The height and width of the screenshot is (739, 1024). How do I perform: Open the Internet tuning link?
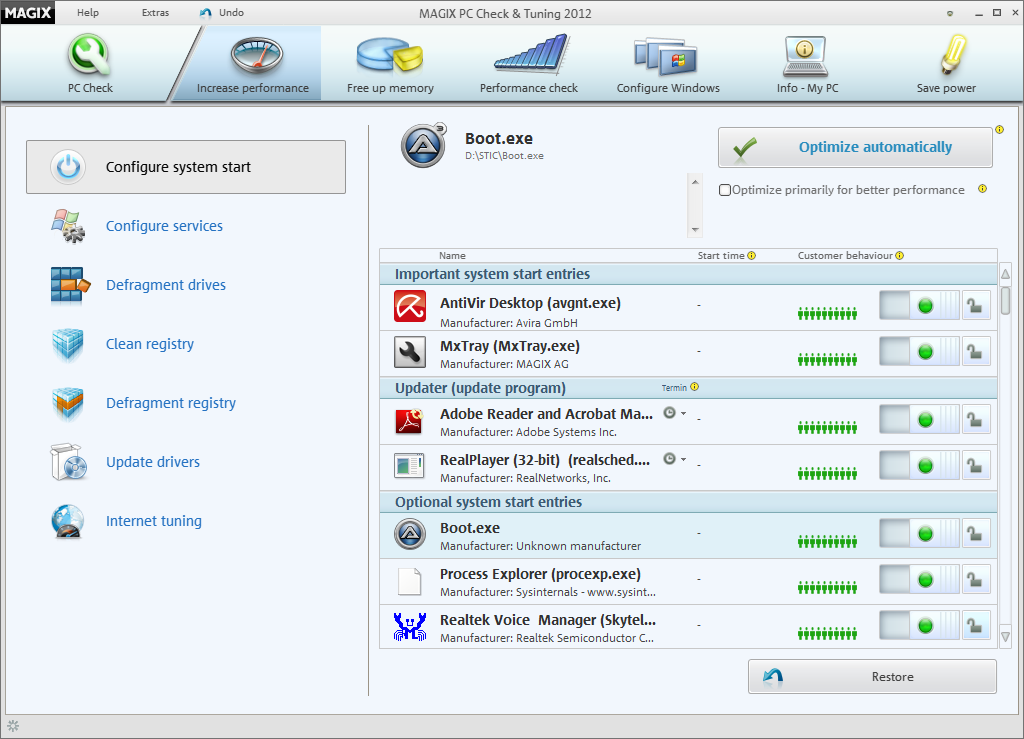(154, 521)
